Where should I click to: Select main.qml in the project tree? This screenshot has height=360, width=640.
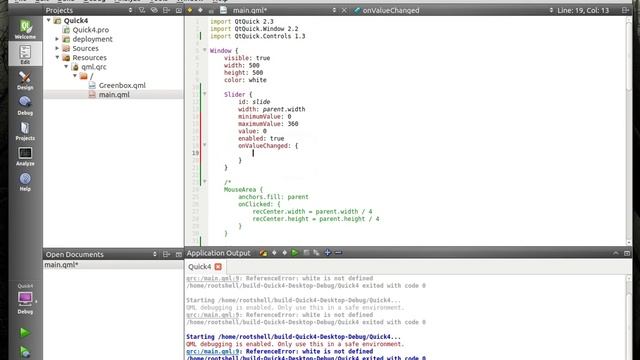[114, 95]
